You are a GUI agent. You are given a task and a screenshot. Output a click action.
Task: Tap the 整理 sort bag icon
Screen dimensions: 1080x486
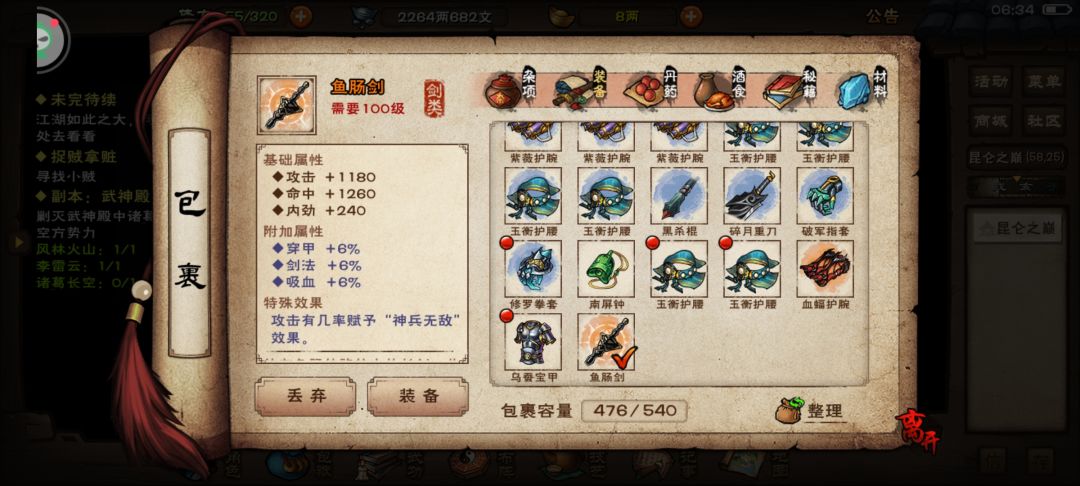(809, 411)
